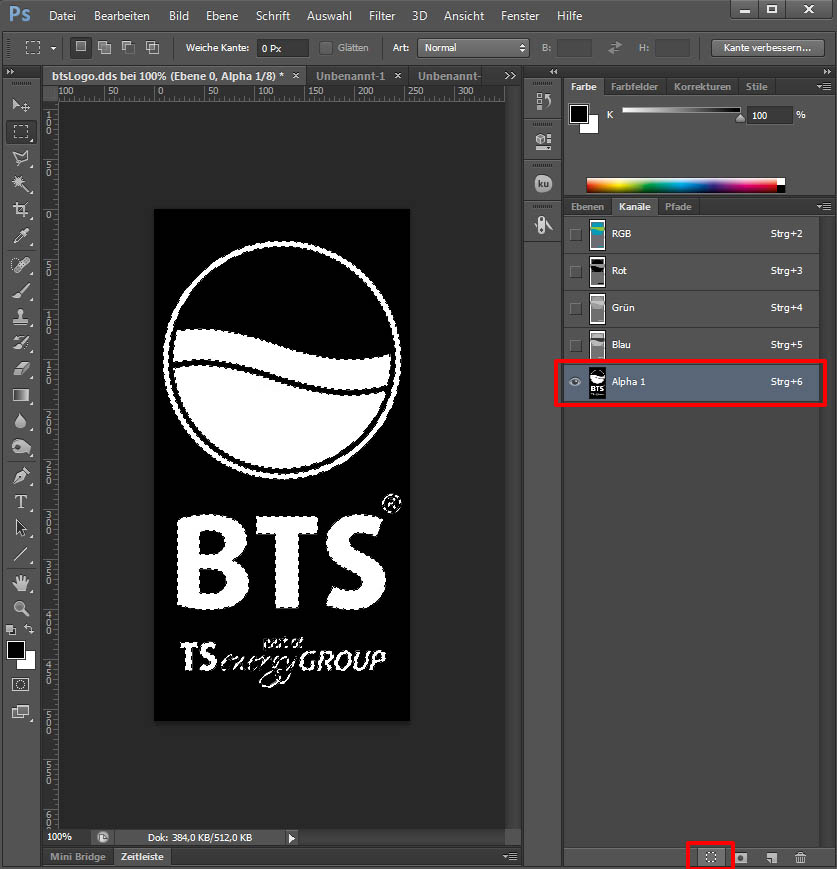Click the color spectrum ramp
Image resolution: width=837 pixels, height=869 pixels.
(x=680, y=184)
